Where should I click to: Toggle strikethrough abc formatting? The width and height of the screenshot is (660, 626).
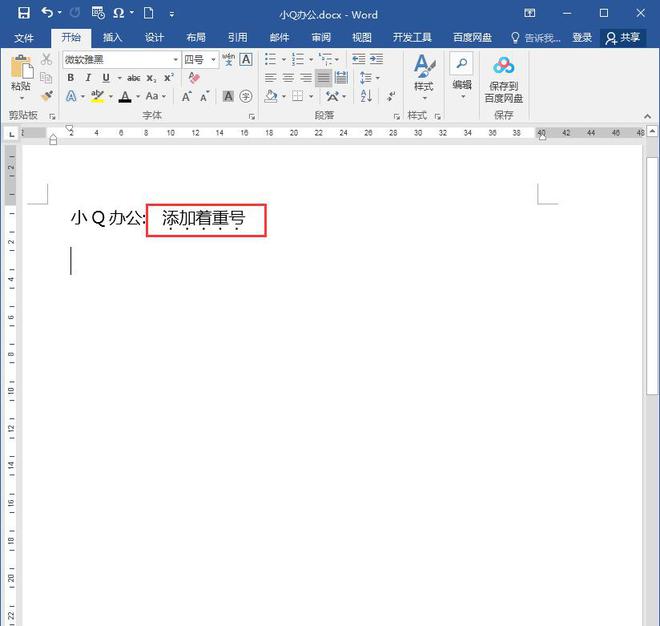pyautogui.click(x=133, y=78)
